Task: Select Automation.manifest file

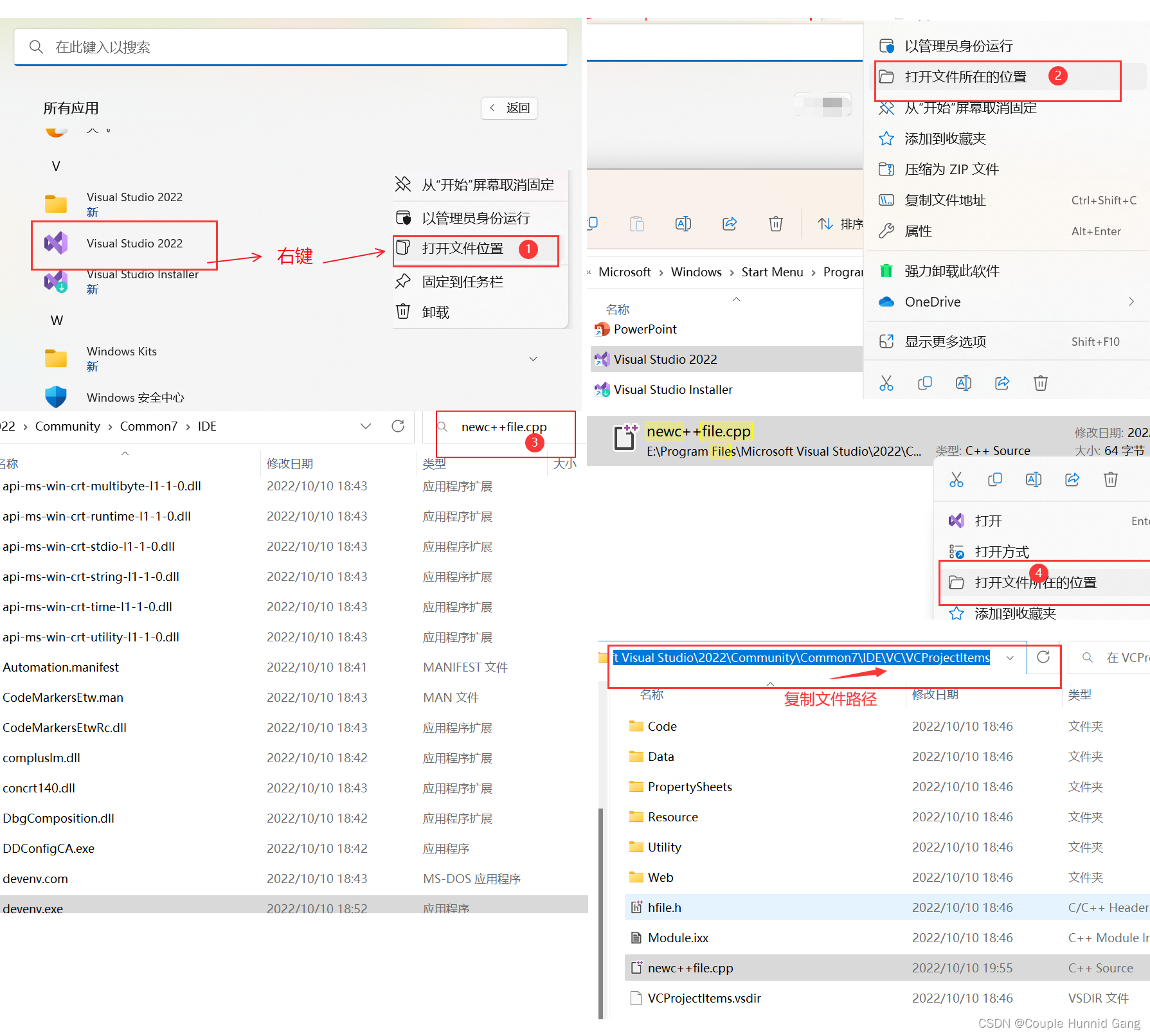Action: (292, 667)
